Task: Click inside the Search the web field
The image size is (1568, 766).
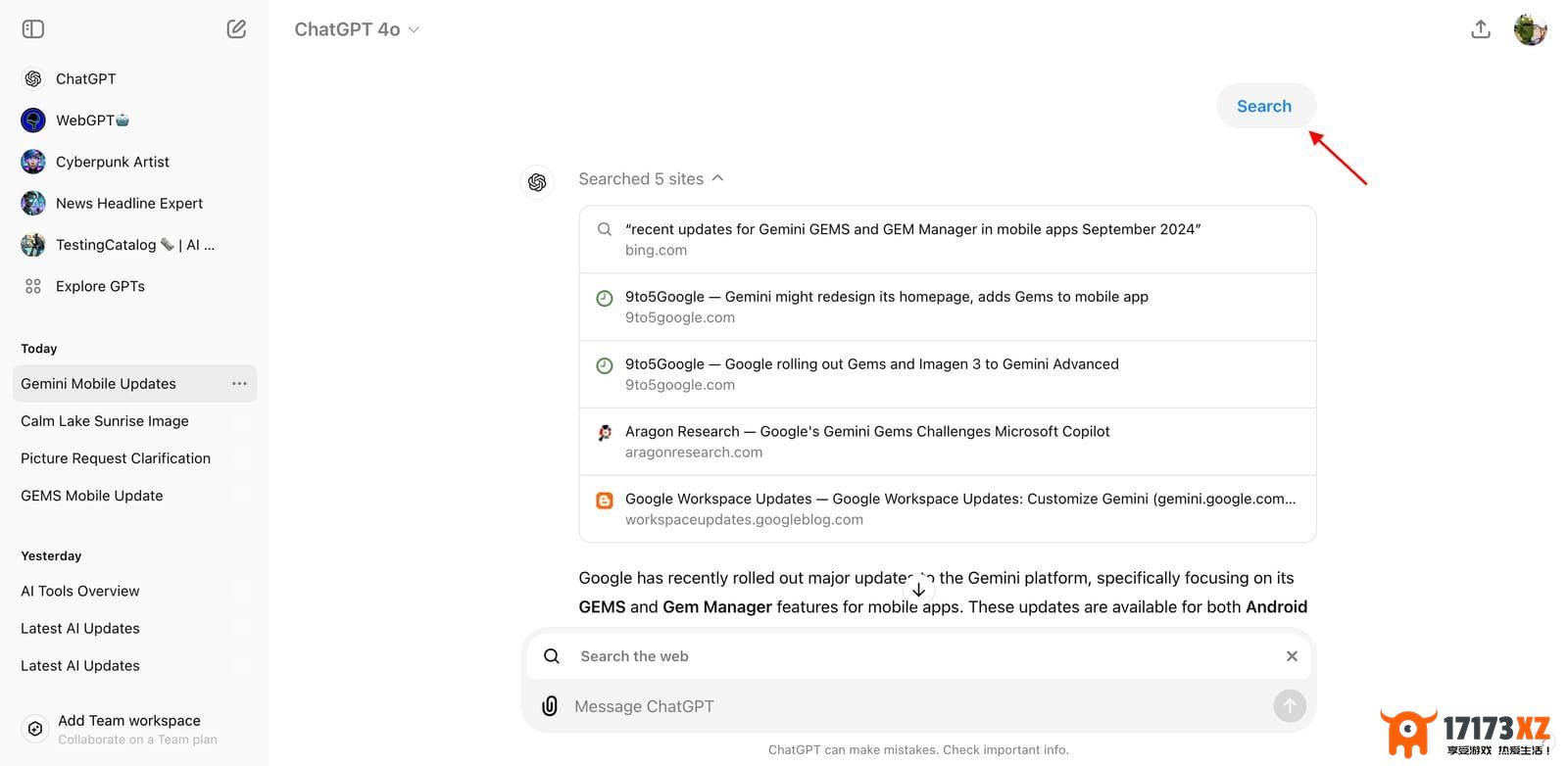Action: coord(918,656)
